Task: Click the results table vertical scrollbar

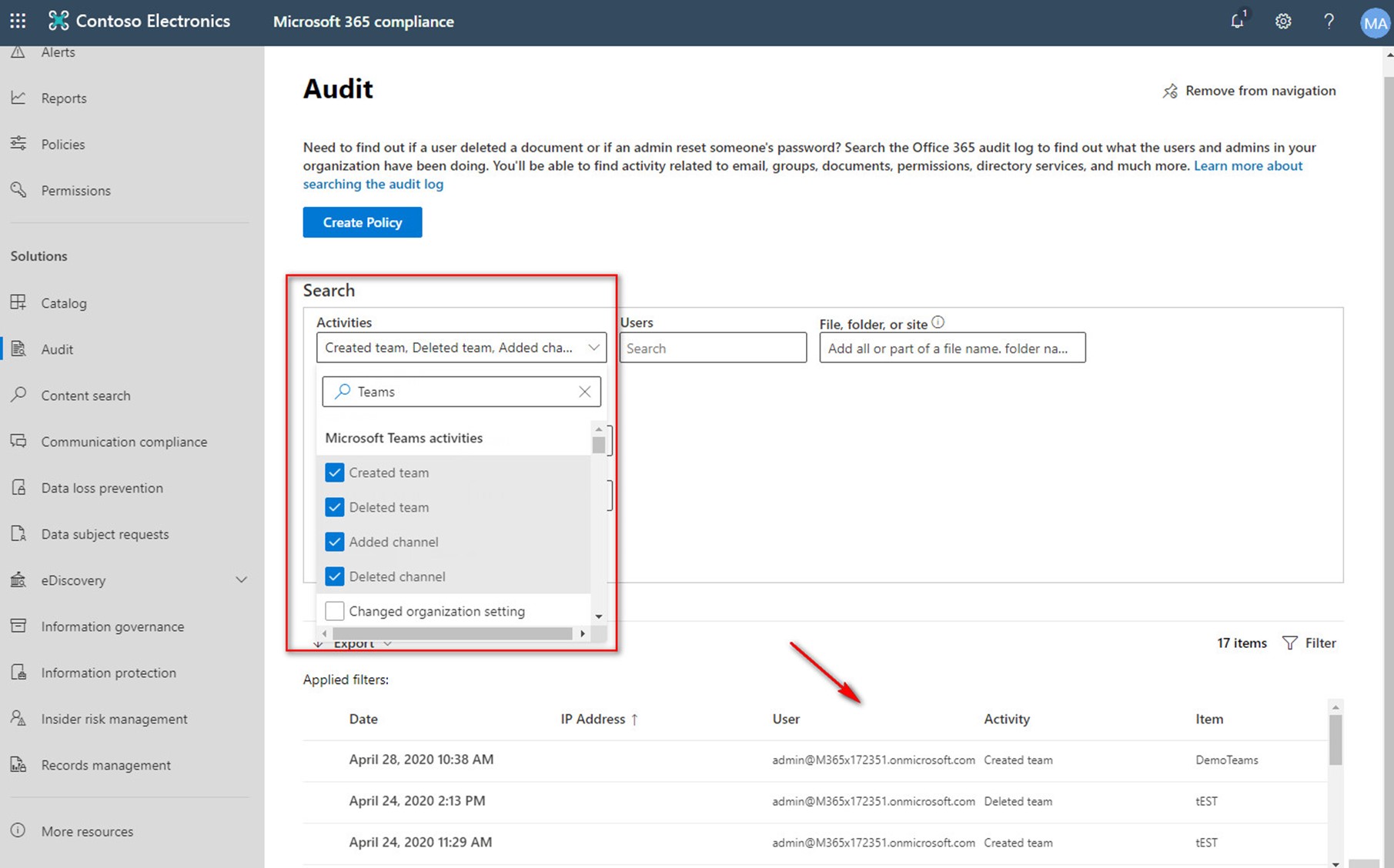Action: 1335,740
